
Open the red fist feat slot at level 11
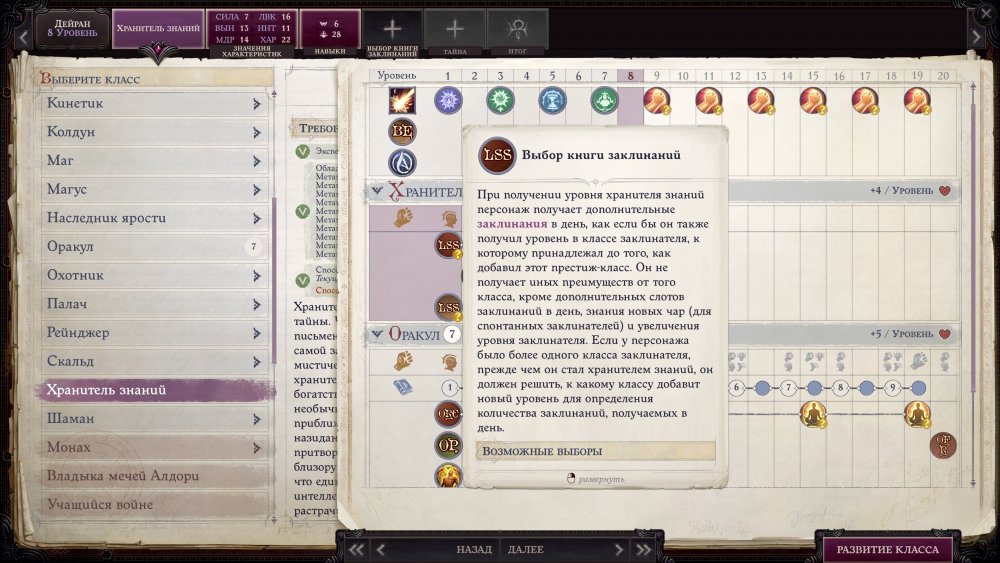709,101
